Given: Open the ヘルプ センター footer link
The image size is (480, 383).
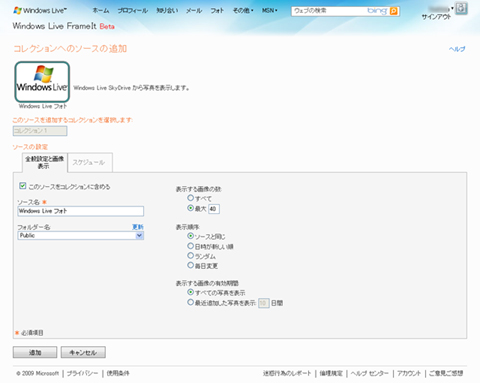Looking at the screenshot, I should (x=370, y=373).
